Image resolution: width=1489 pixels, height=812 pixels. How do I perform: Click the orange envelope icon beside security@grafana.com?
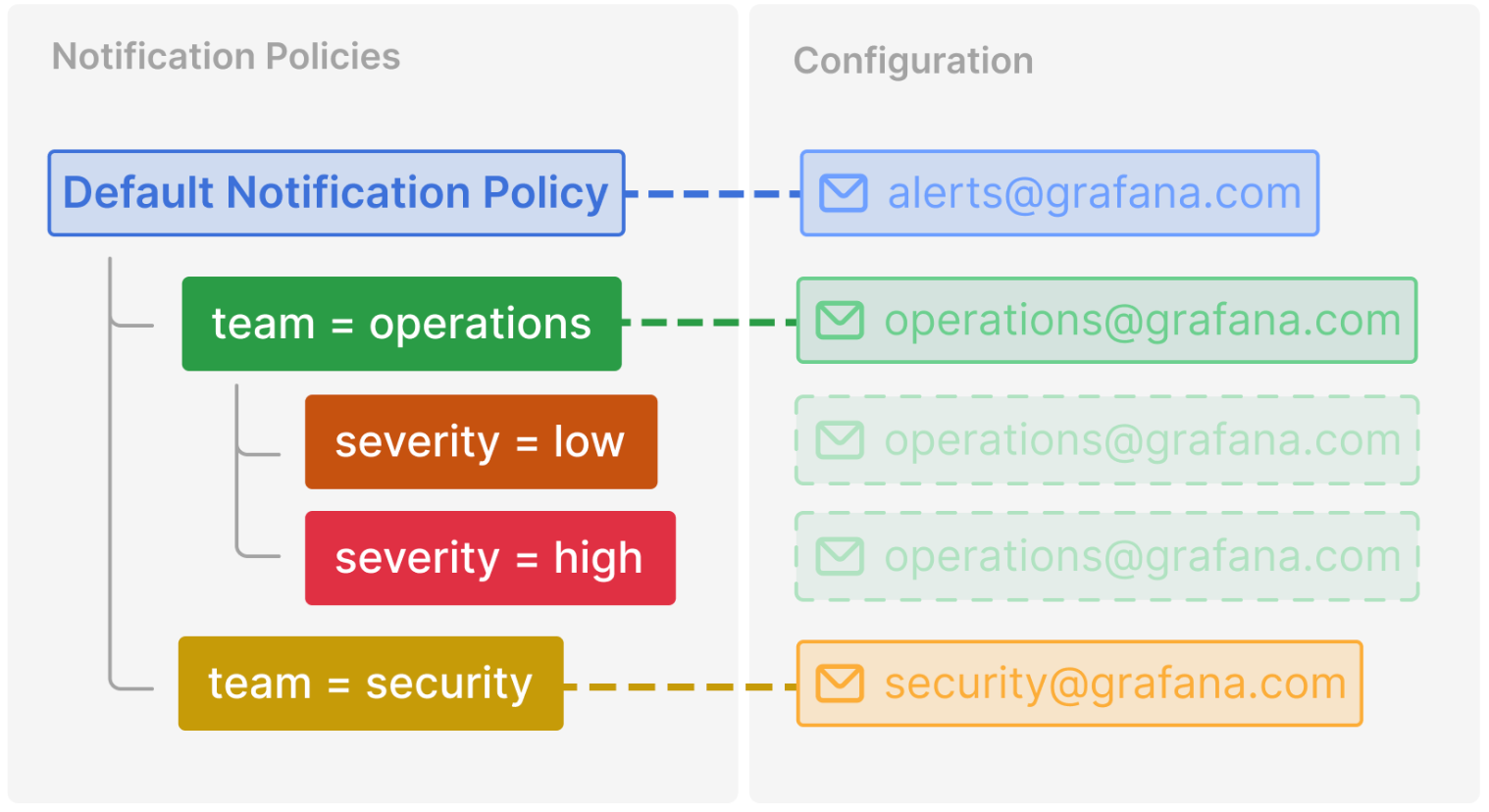(x=840, y=684)
